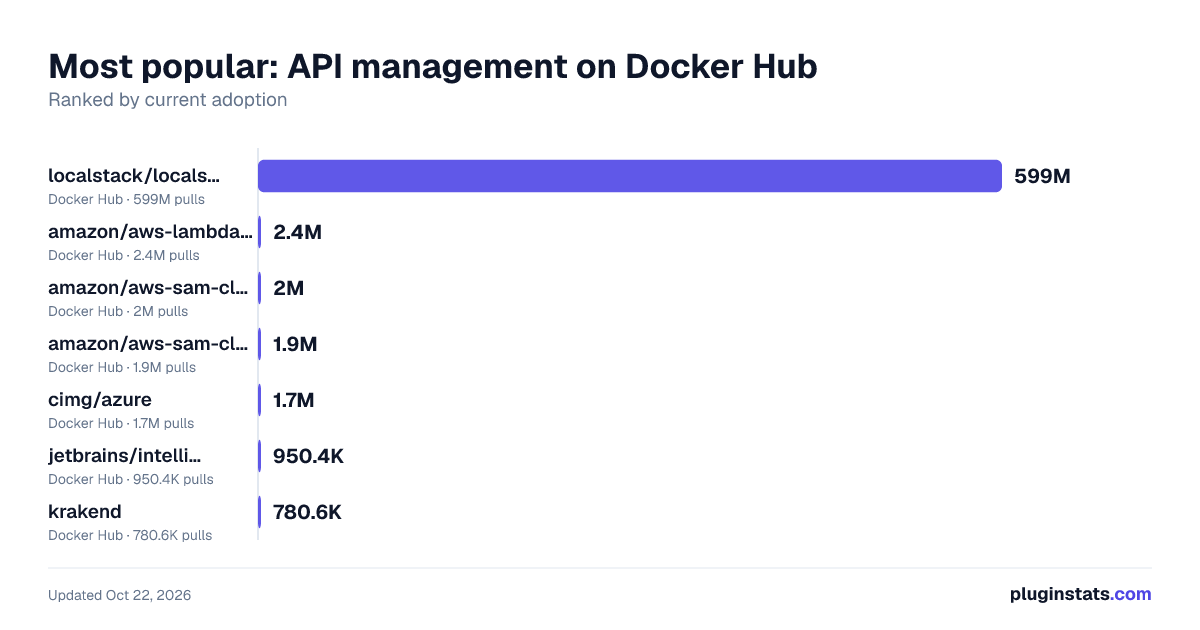The height and width of the screenshot is (630, 1200).
Task: Click the 2M value label
Action: pyautogui.click(x=288, y=288)
